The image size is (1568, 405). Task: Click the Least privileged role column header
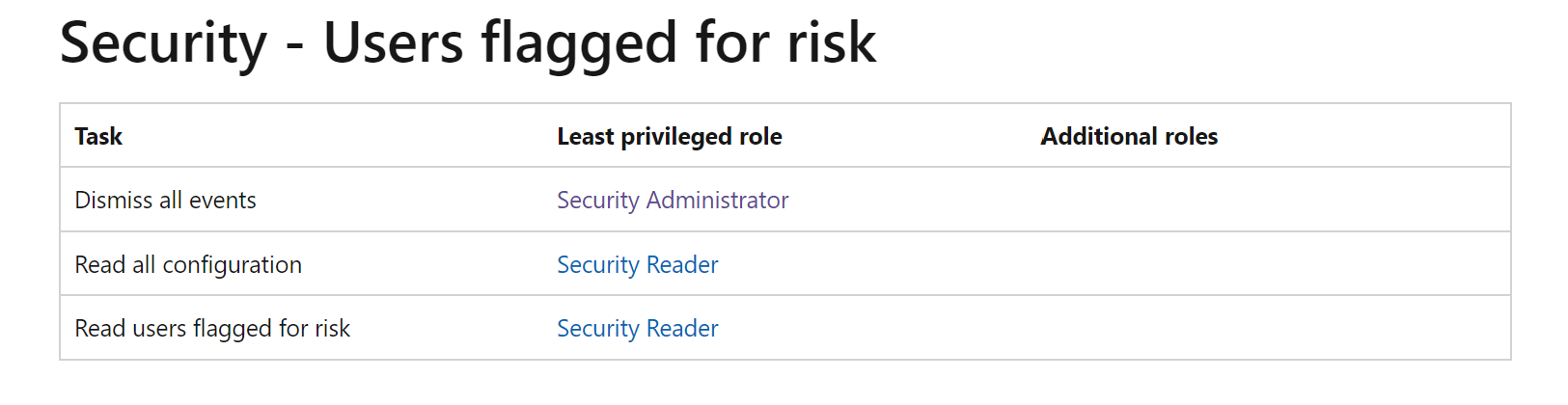[x=670, y=136]
